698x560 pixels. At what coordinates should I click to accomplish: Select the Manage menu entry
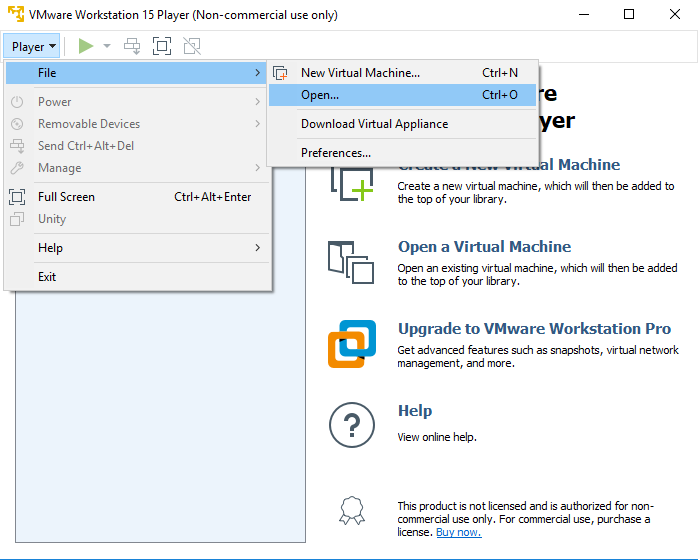click(137, 168)
